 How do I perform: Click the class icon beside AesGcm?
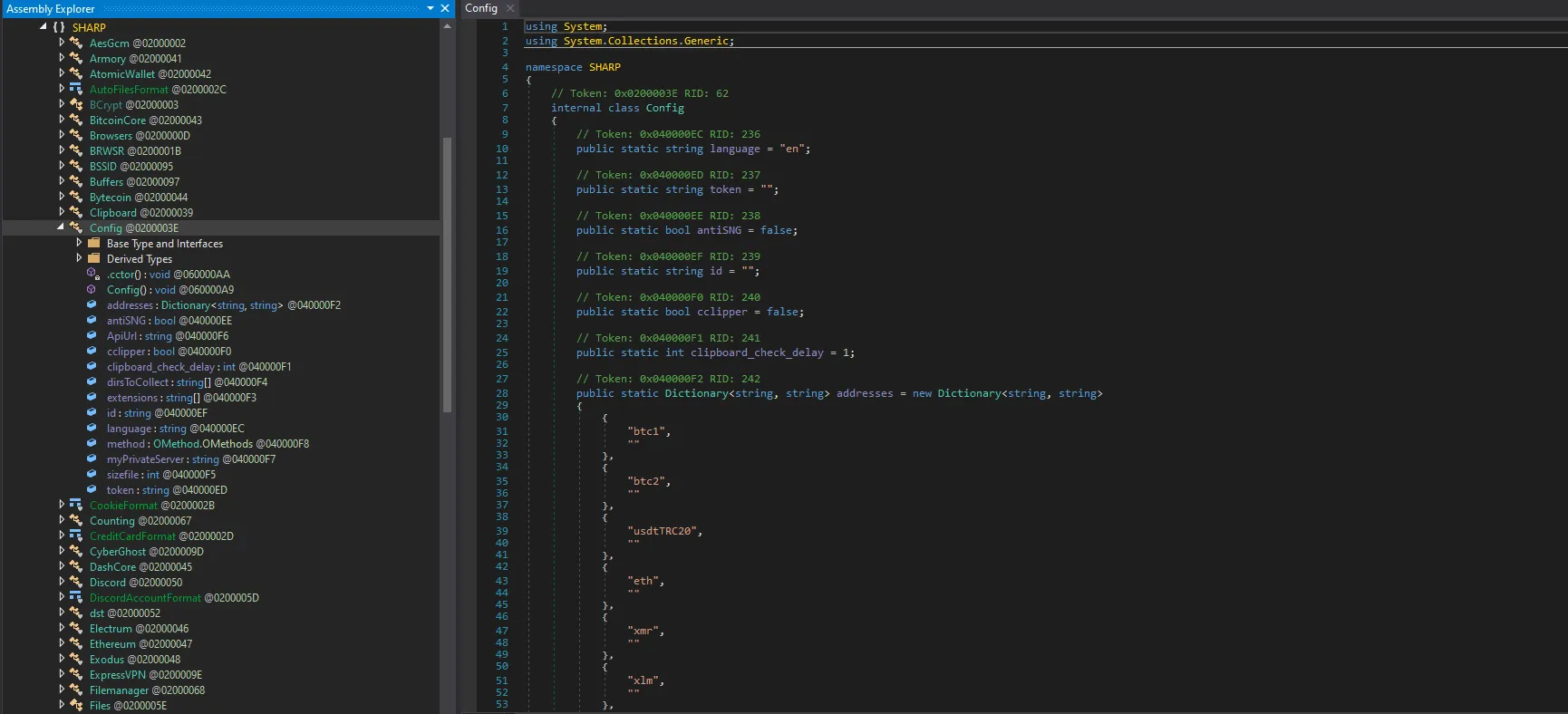76,43
